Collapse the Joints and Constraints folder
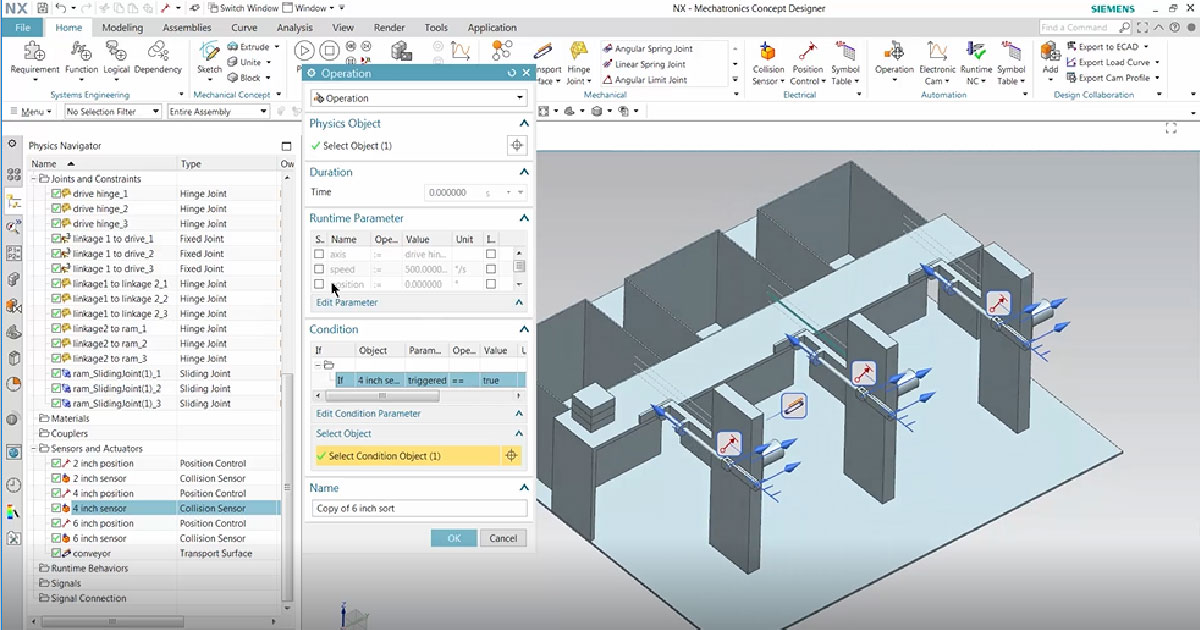The image size is (1200, 630). pyautogui.click(x=32, y=179)
